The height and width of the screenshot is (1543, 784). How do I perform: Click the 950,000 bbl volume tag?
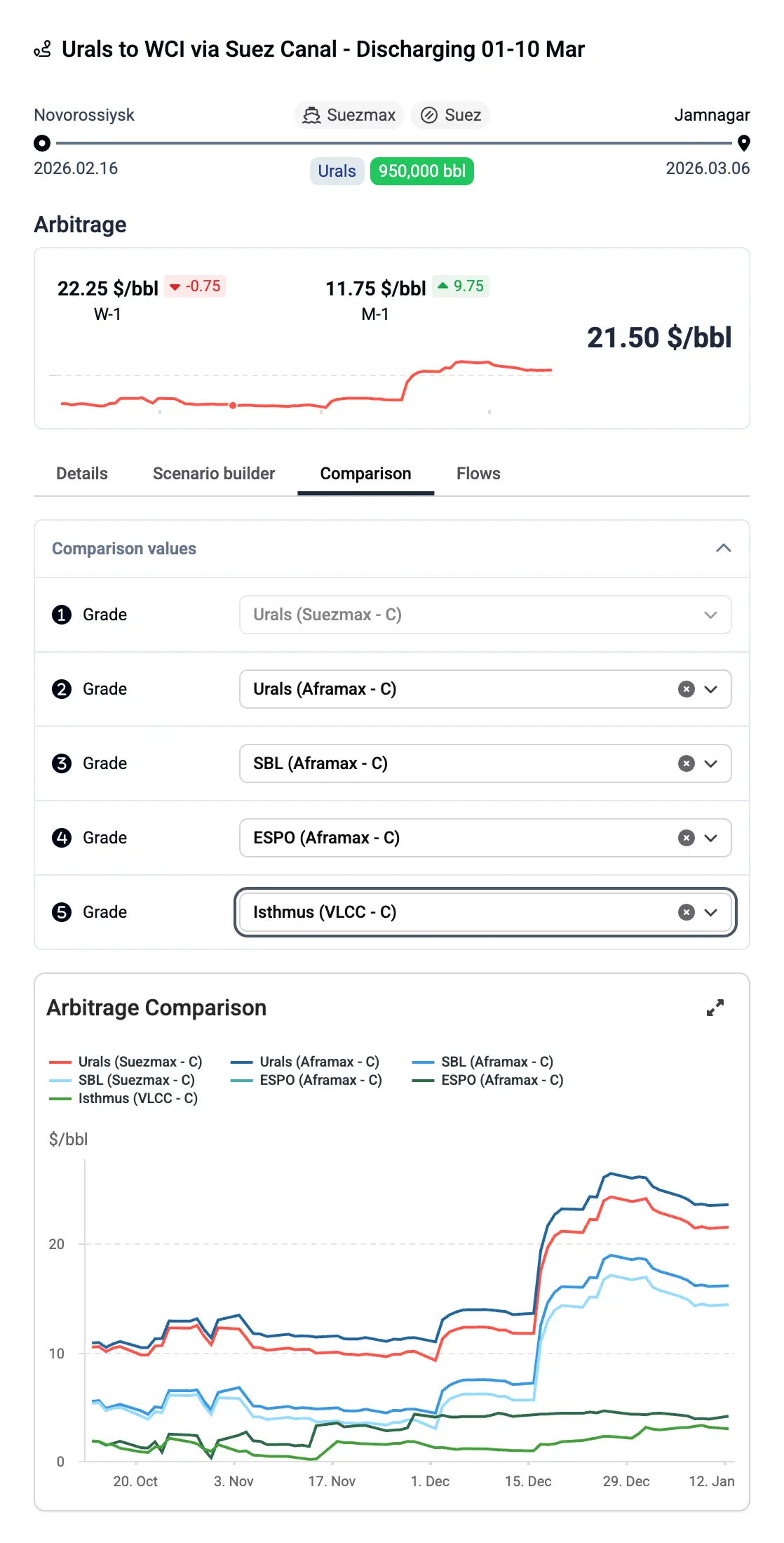click(422, 171)
